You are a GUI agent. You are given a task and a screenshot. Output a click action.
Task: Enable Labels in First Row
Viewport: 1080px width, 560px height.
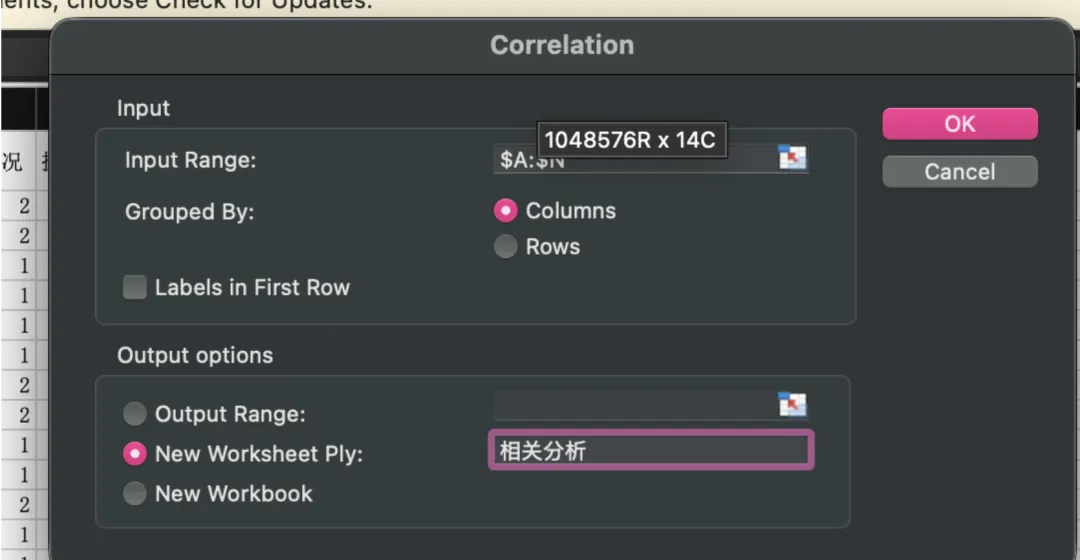coord(135,288)
